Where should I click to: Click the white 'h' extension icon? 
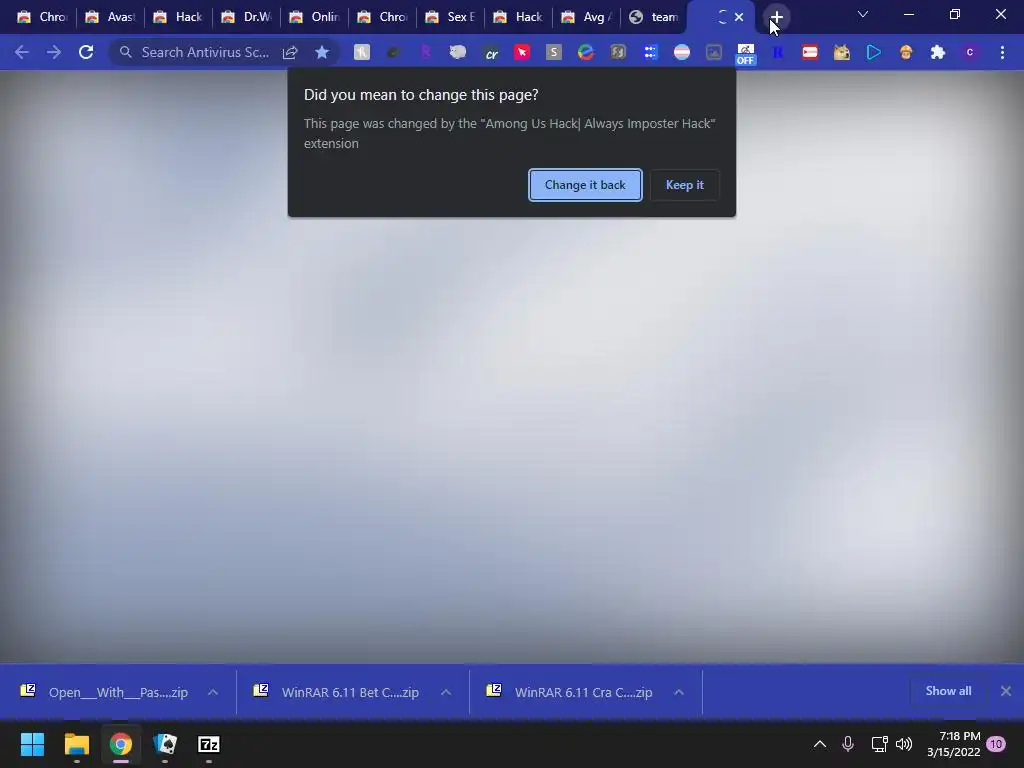(362, 52)
